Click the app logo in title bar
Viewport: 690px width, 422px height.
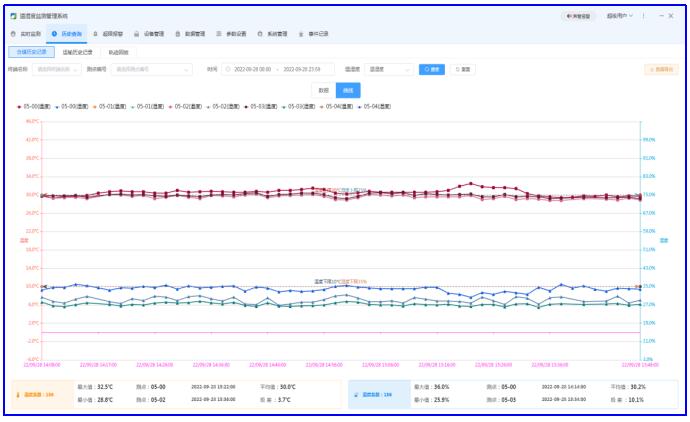[x=13, y=16]
